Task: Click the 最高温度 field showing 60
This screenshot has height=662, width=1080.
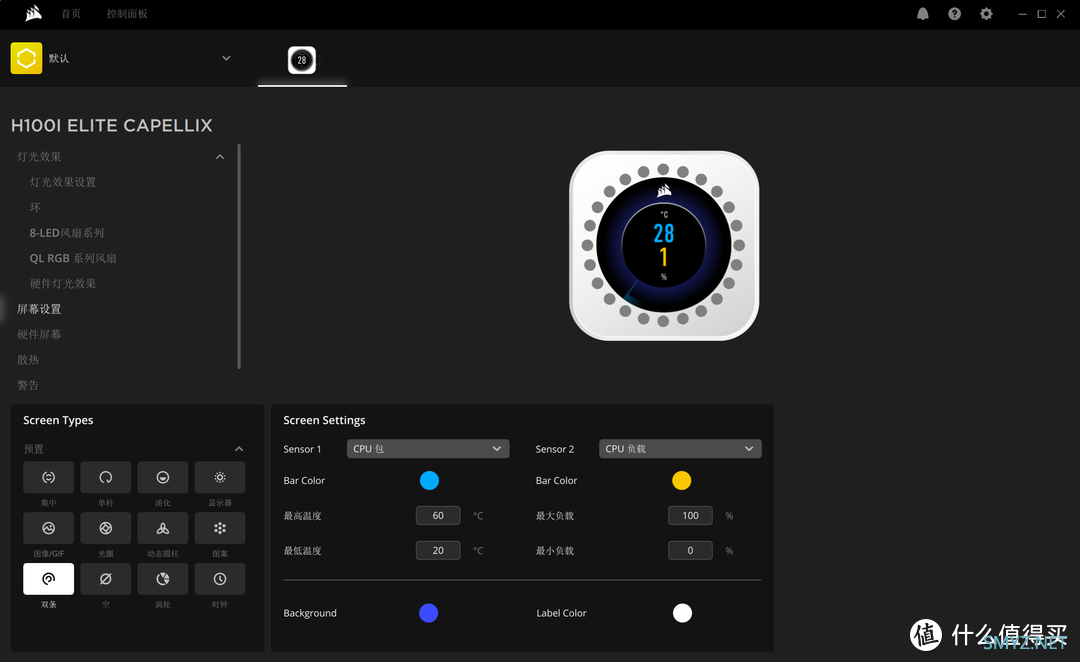Action: [x=438, y=515]
